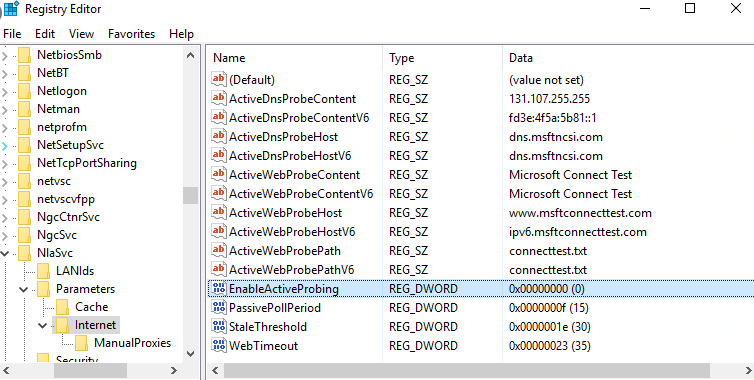Click the data www.msftconnecttest.com
This screenshot has height=380, width=754.
click(x=580, y=213)
